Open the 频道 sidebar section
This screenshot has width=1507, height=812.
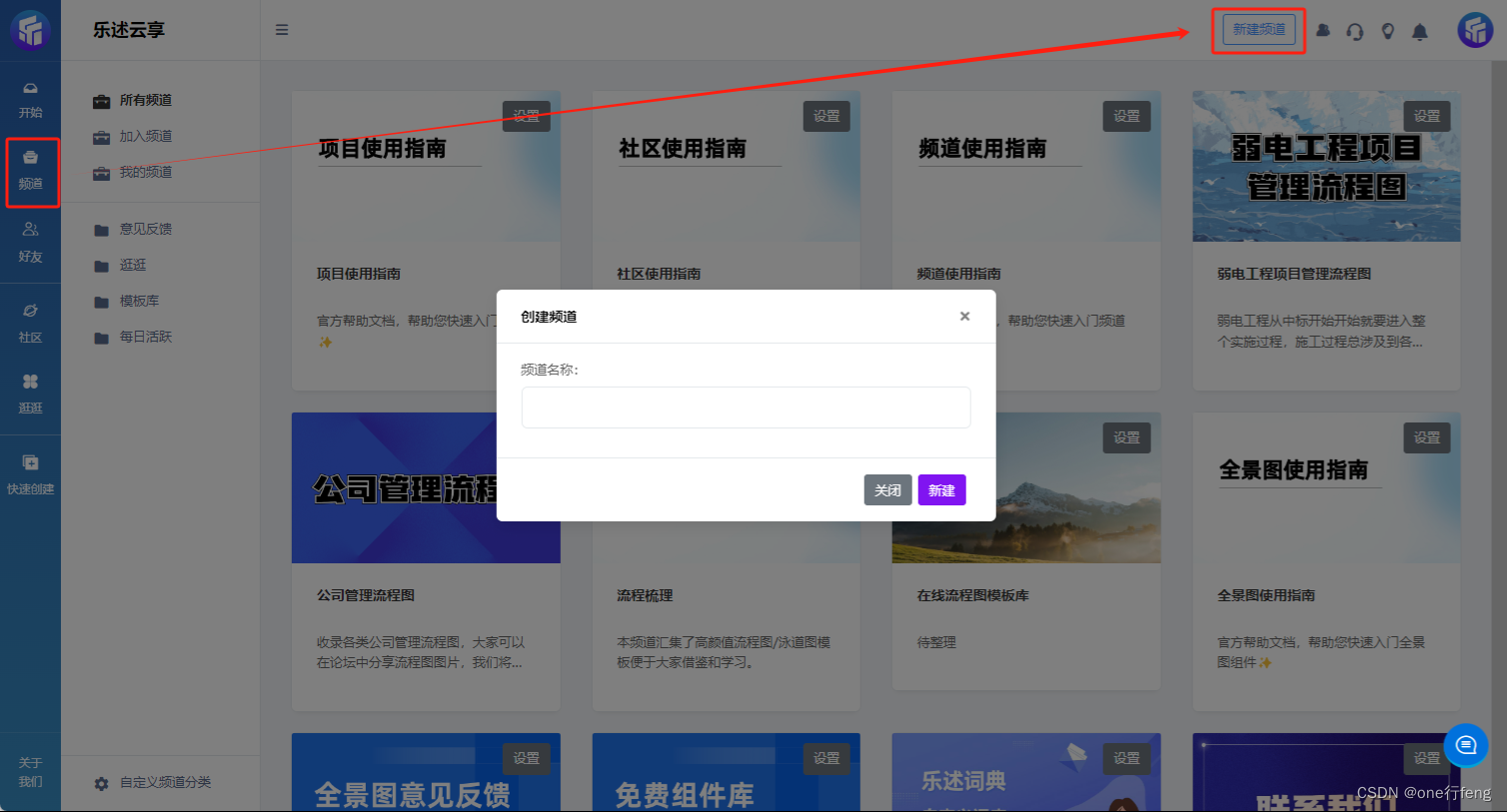click(x=30, y=171)
